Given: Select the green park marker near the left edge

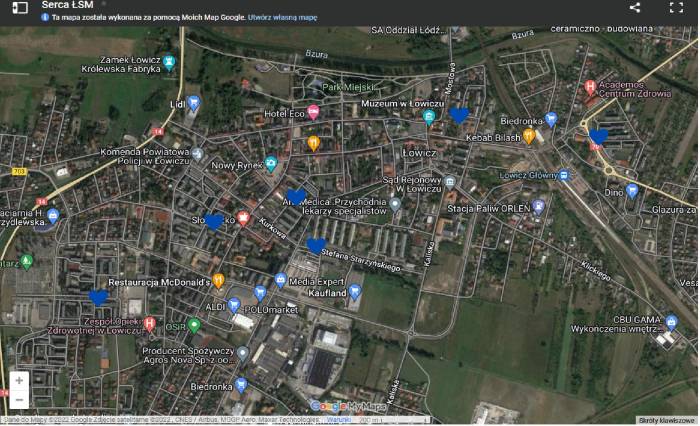Looking at the screenshot, I should (27, 262).
